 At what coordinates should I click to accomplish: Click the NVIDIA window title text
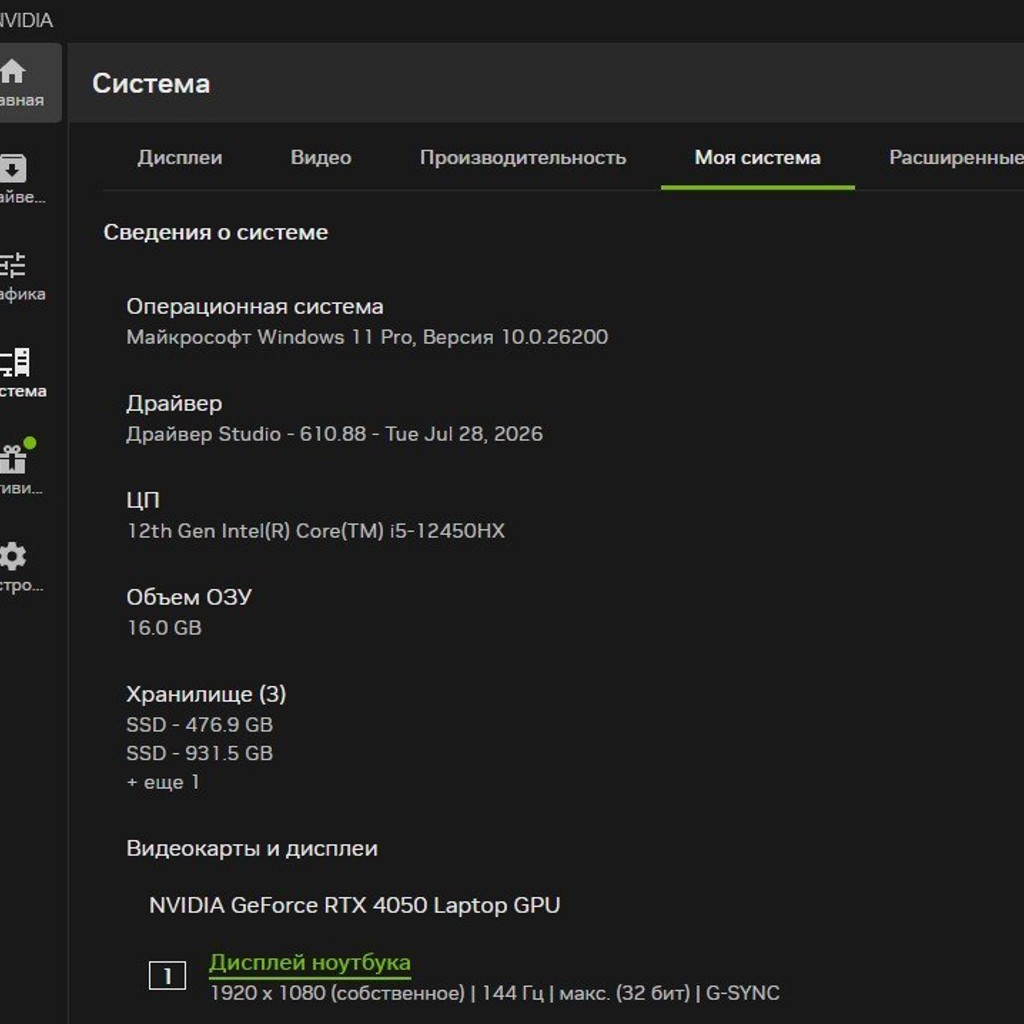pos(25,20)
